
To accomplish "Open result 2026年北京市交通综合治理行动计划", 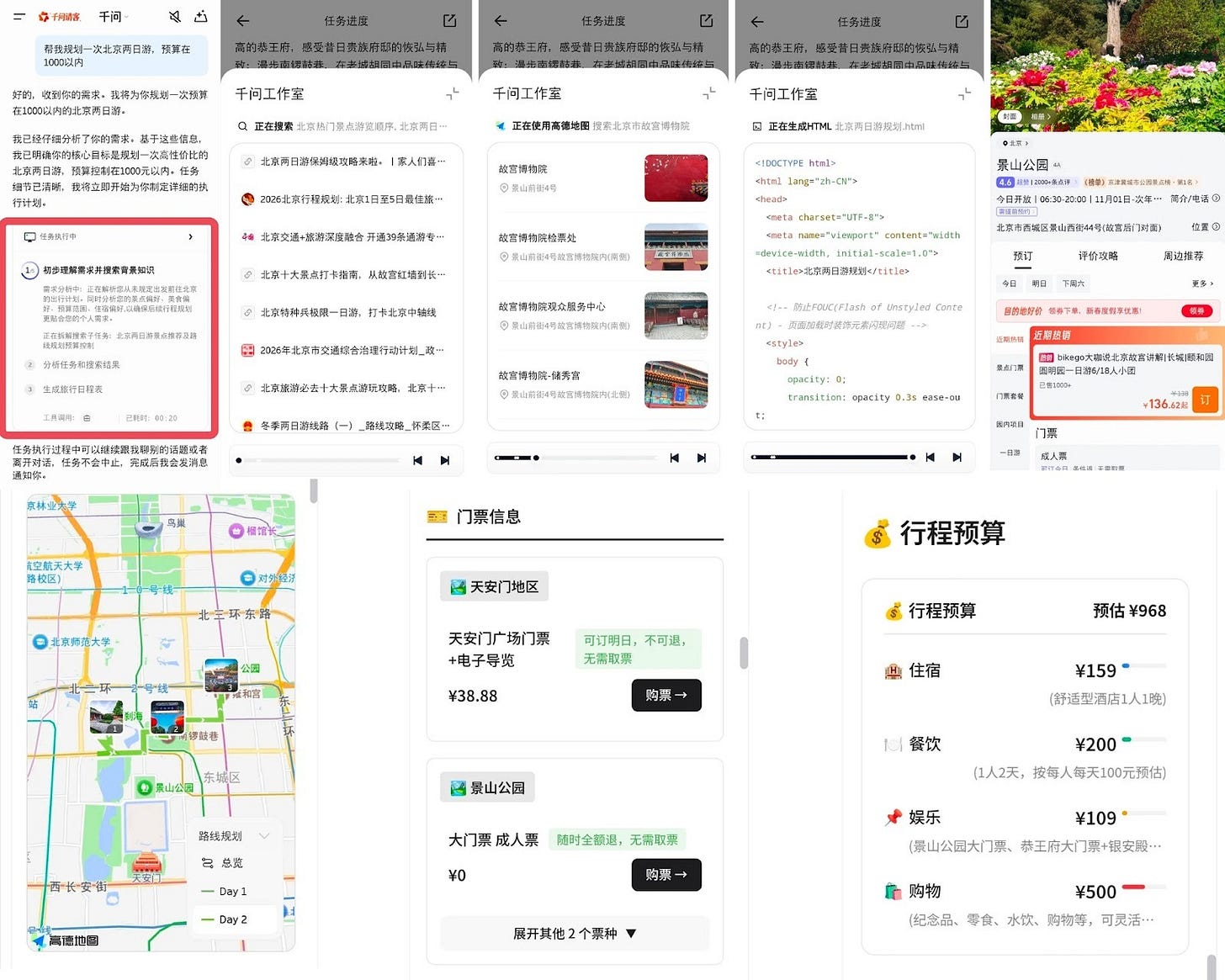I will 347,350.
